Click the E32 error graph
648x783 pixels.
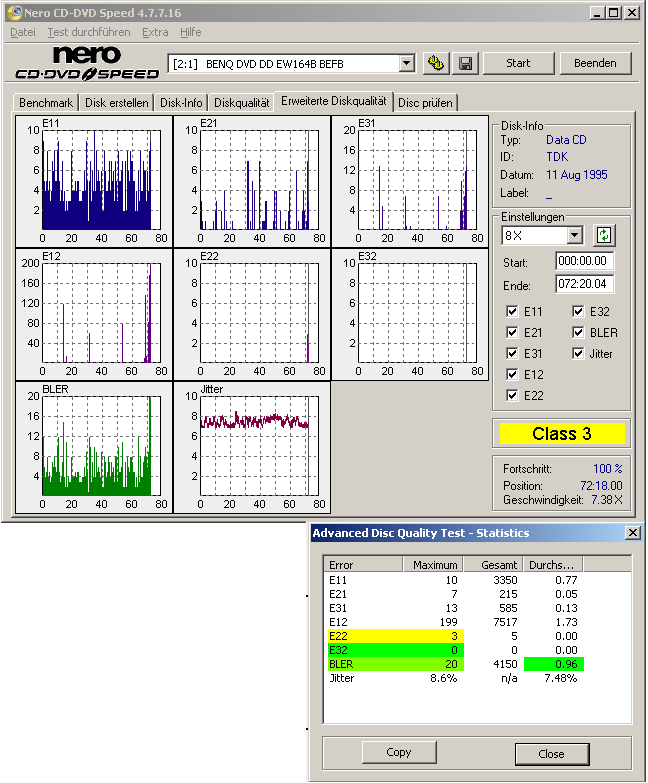coord(410,315)
